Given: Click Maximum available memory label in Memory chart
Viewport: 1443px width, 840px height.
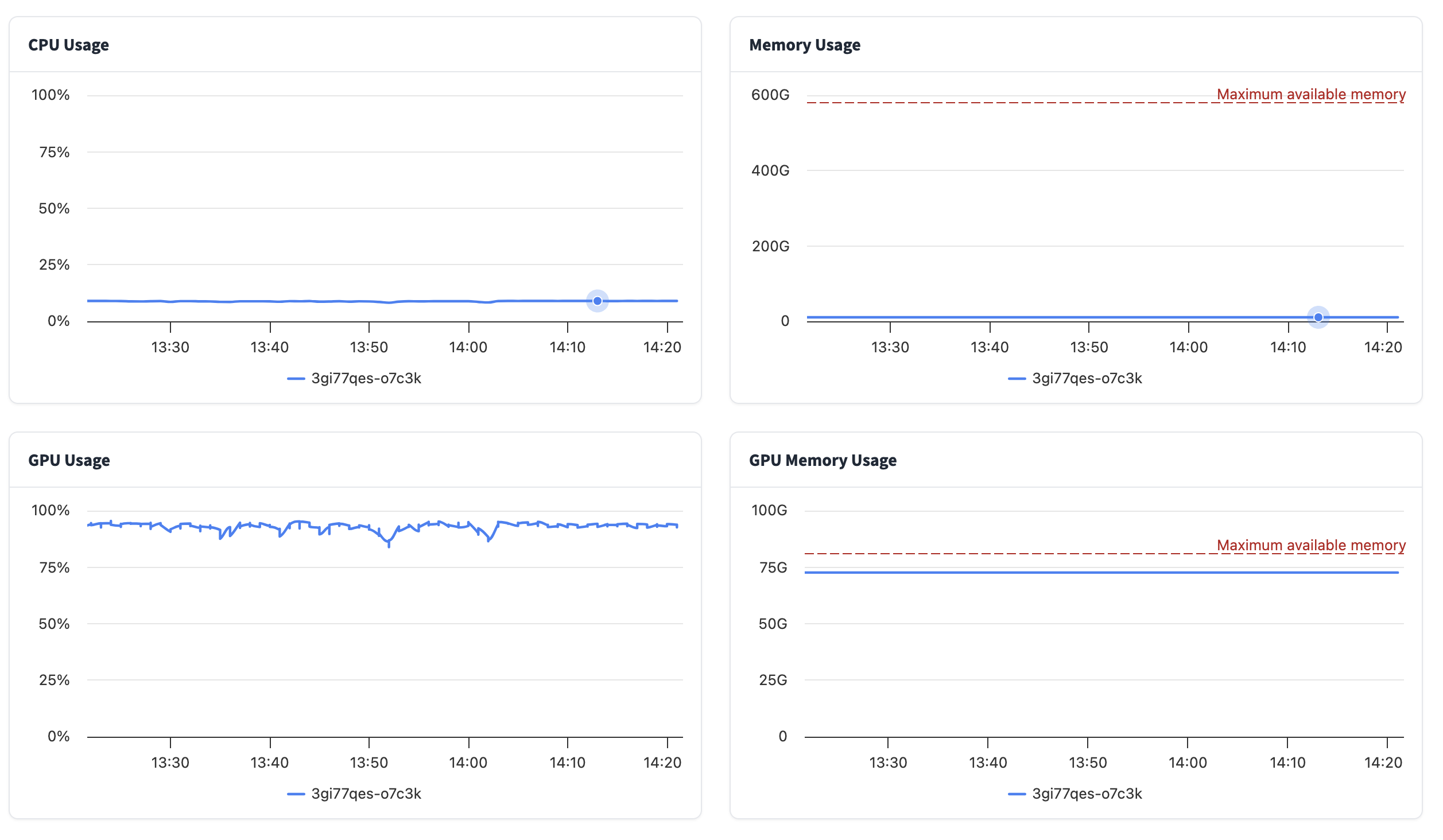Looking at the screenshot, I should click(x=1310, y=94).
